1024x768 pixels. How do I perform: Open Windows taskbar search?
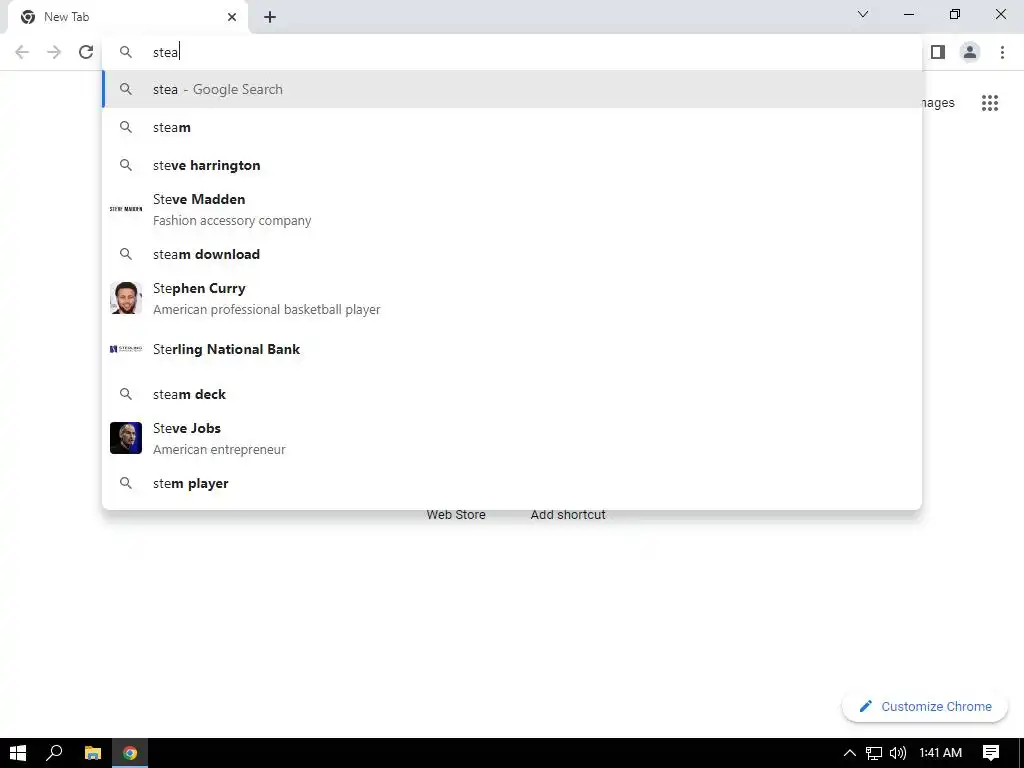pyautogui.click(x=54, y=753)
